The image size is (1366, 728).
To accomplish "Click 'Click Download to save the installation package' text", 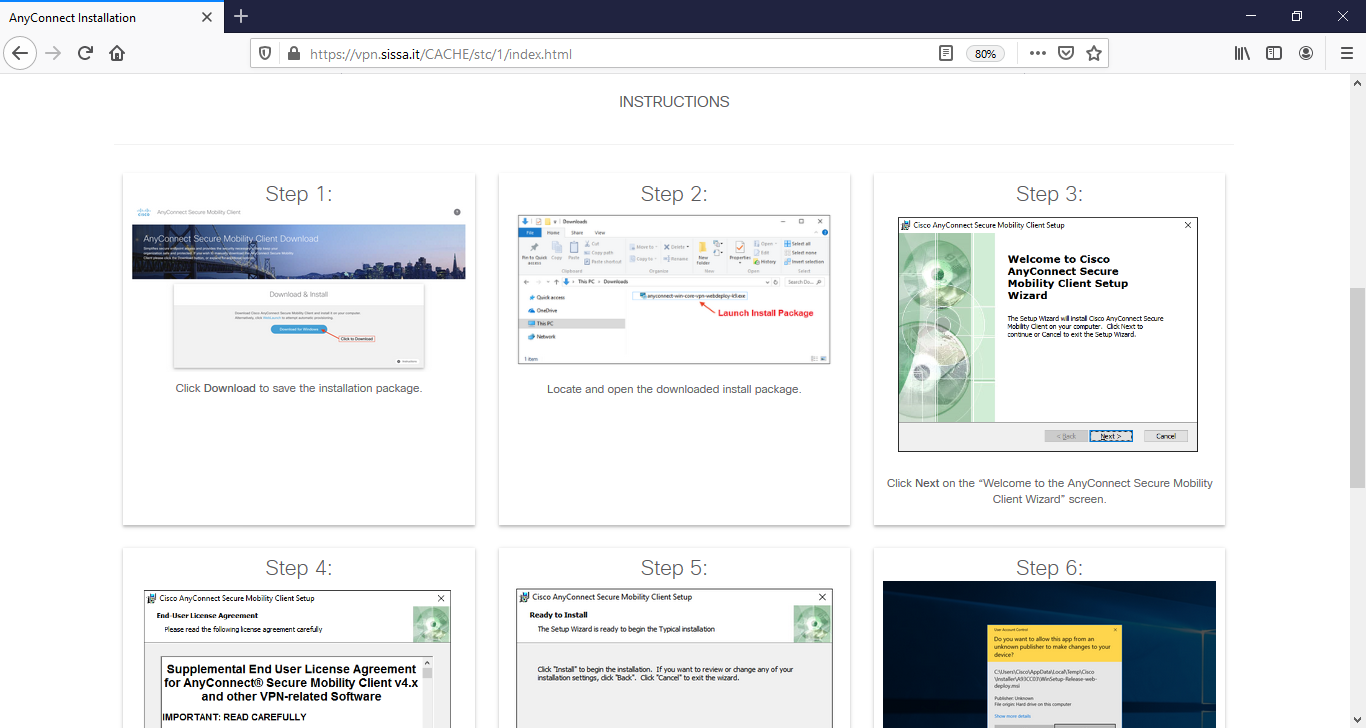I will [299, 388].
